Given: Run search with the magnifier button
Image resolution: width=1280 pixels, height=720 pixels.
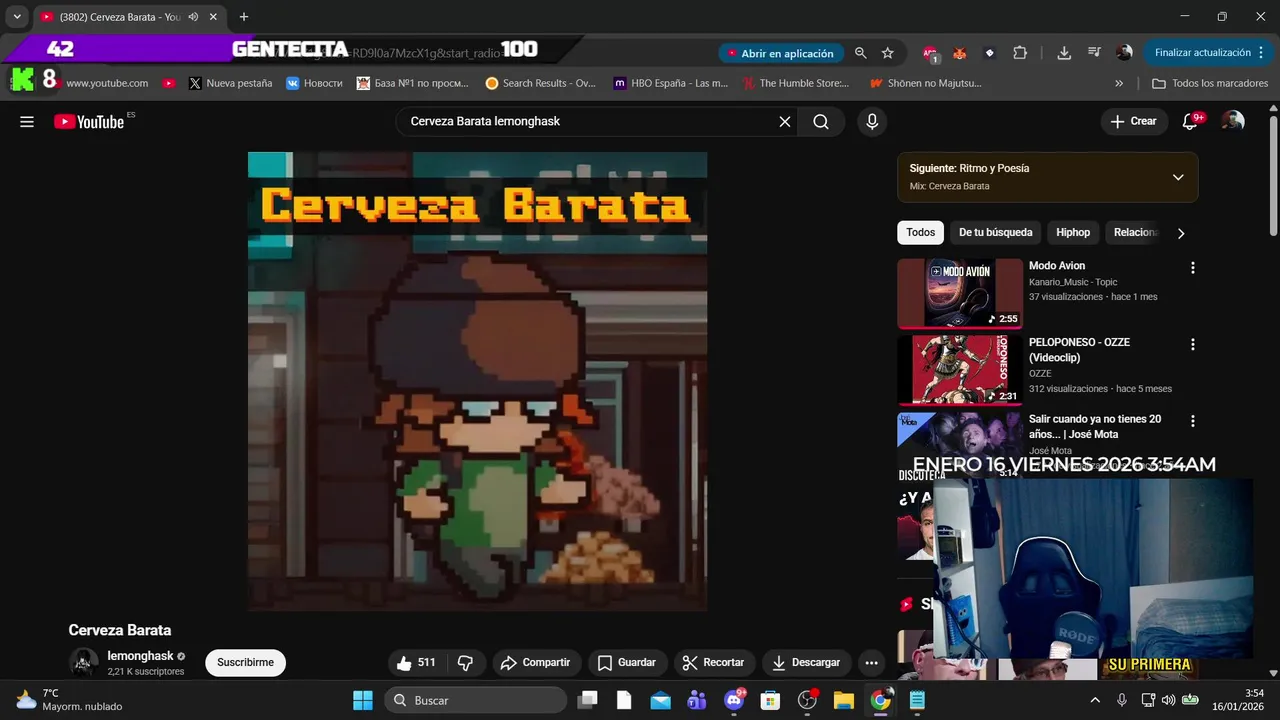Looking at the screenshot, I should 821,122.
